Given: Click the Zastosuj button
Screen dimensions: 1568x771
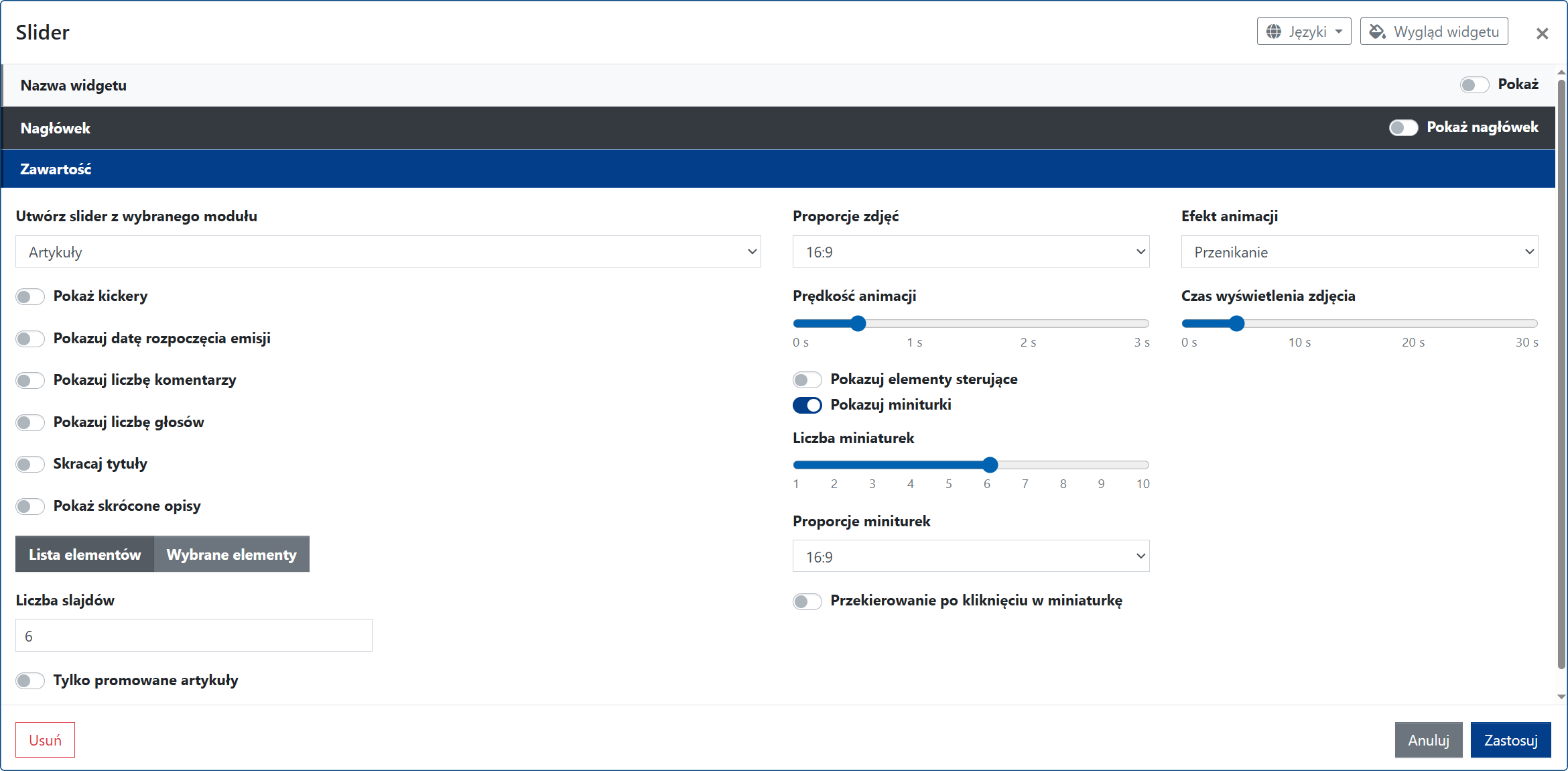Looking at the screenshot, I should click(1510, 740).
